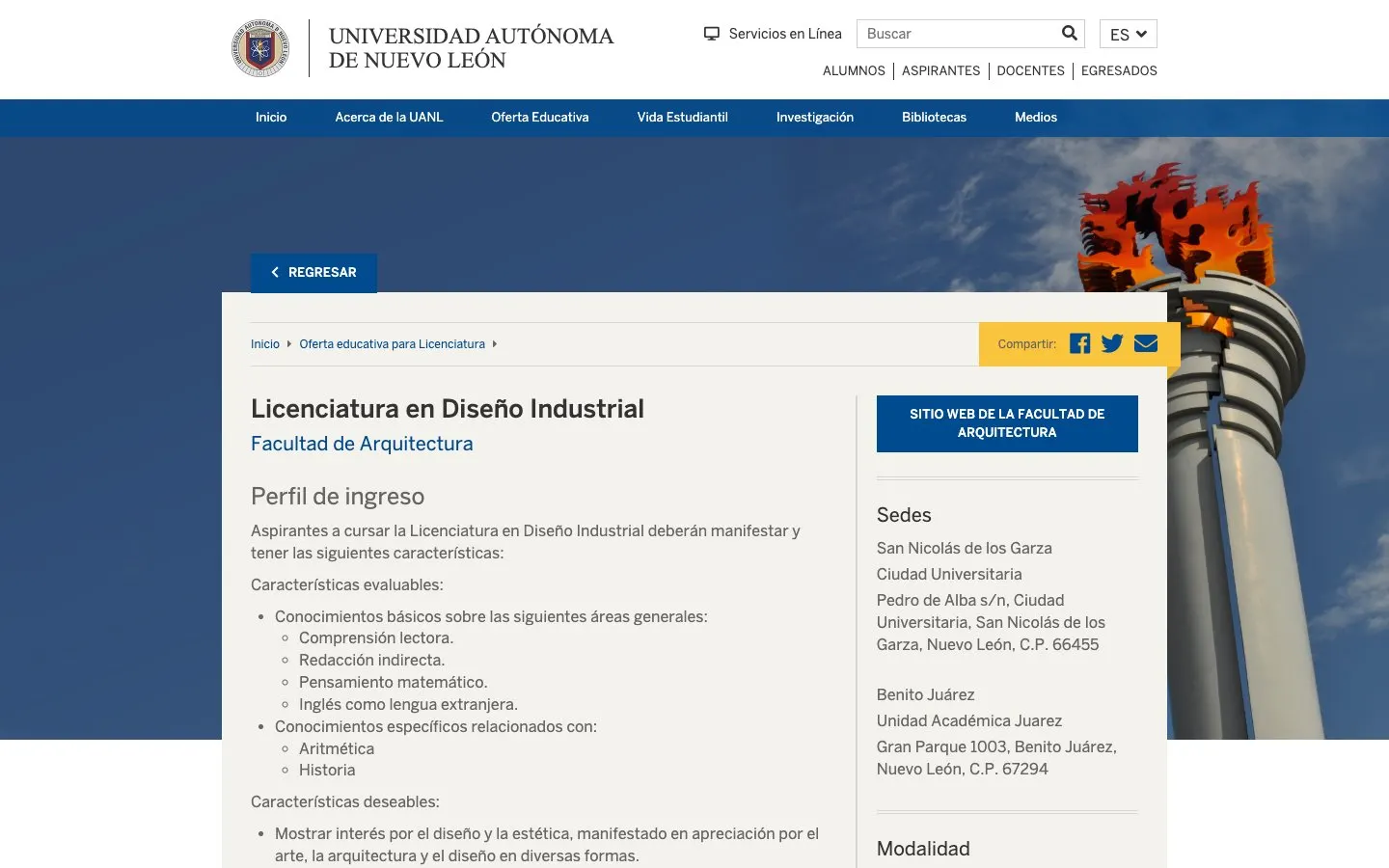Click the Sedes heading
The image size is (1389, 868).
[904, 515]
